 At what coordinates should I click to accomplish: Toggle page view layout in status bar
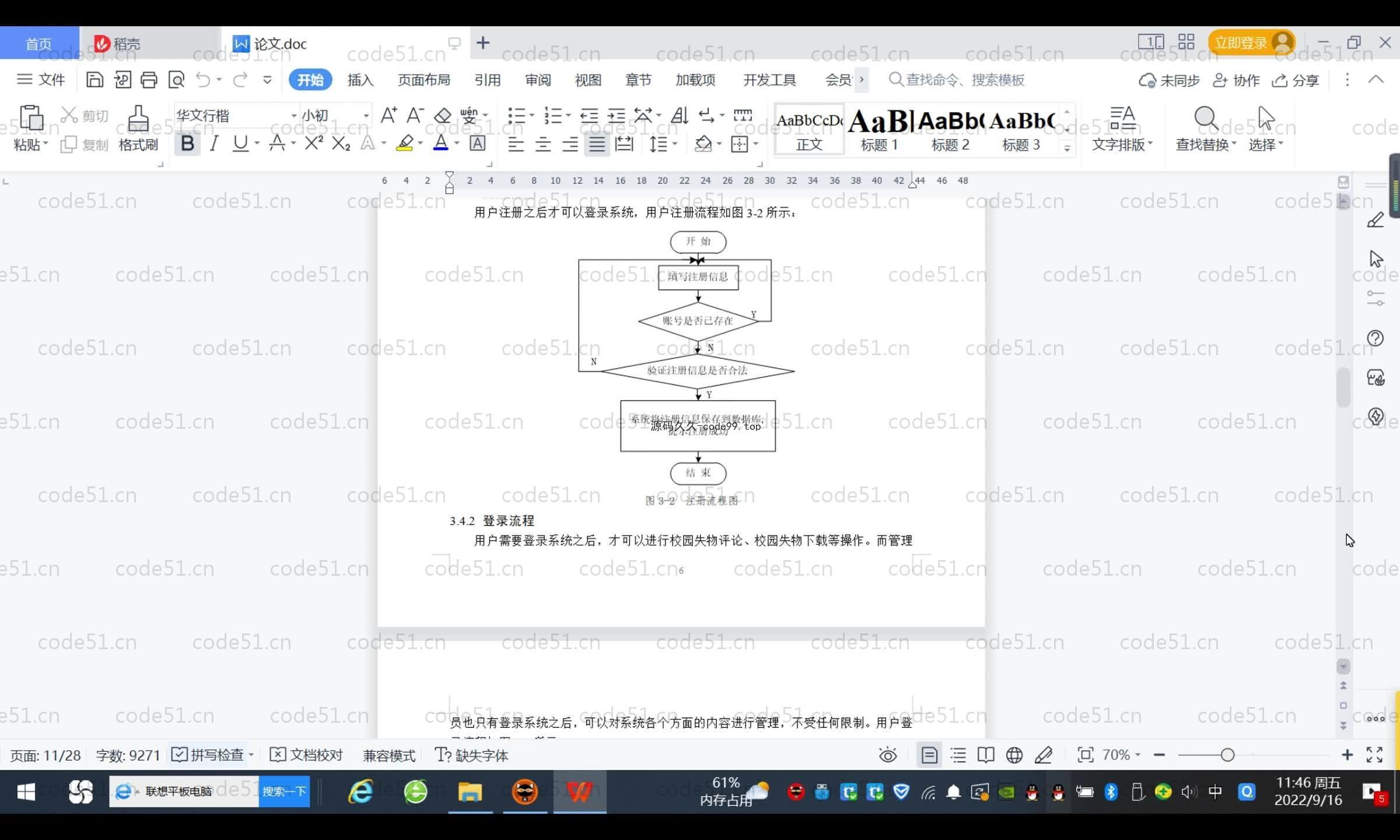tap(929, 755)
